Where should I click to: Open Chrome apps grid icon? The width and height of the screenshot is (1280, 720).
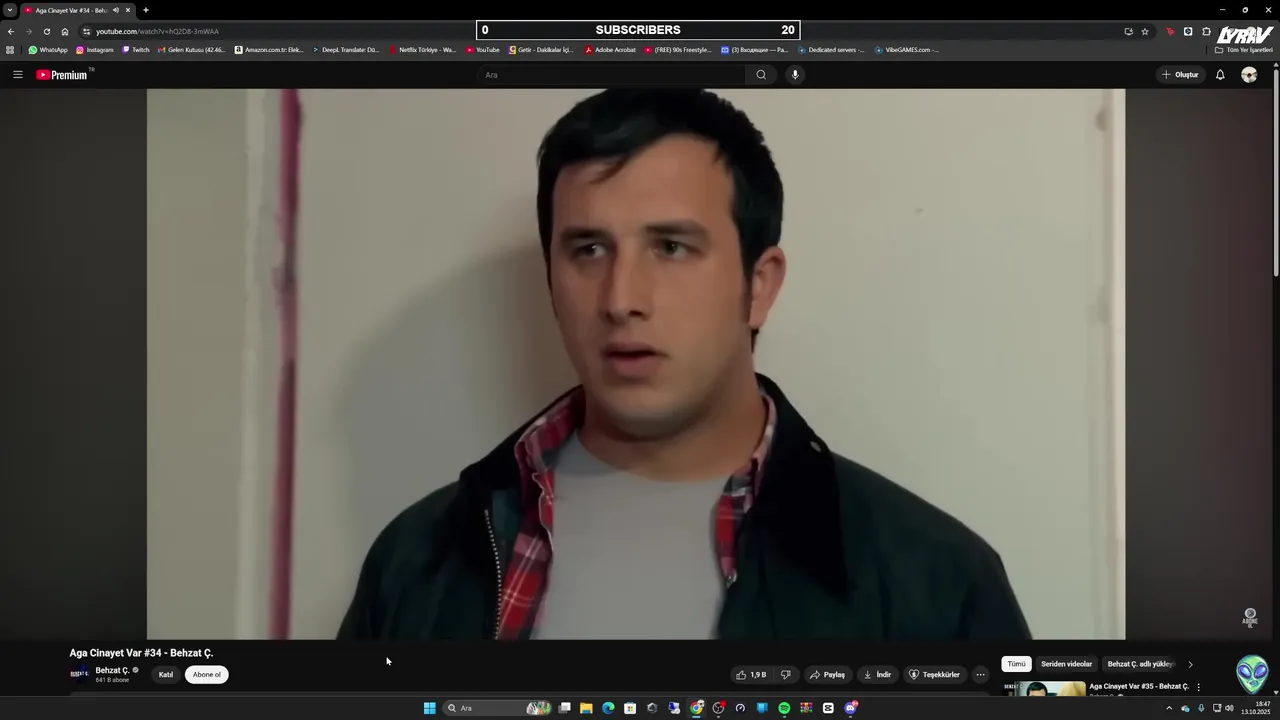(x=10, y=50)
